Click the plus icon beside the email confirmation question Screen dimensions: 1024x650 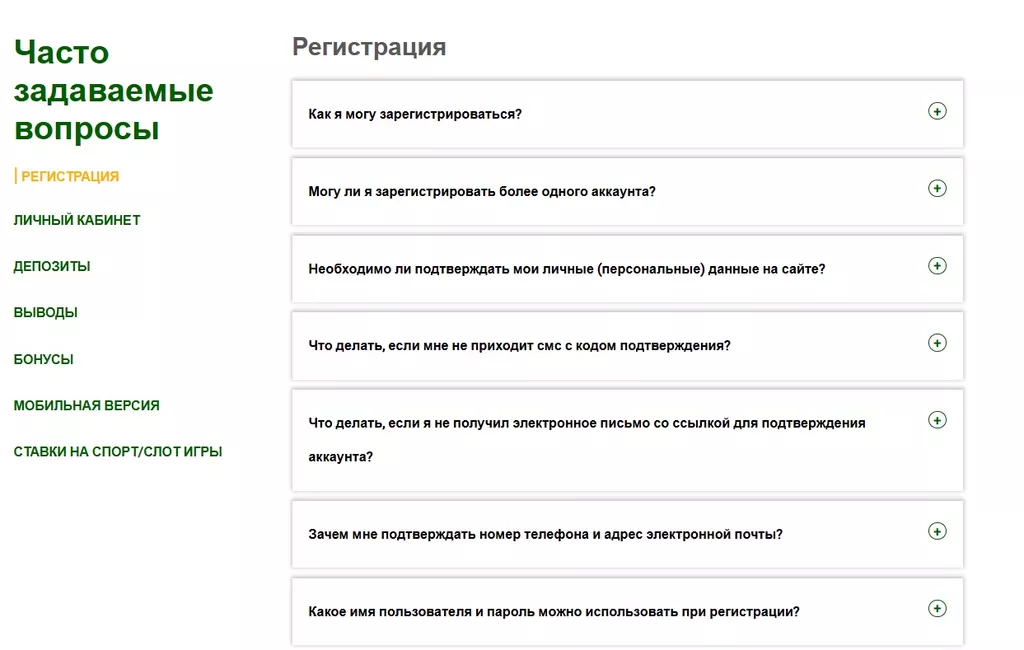click(x=937, y=420)
